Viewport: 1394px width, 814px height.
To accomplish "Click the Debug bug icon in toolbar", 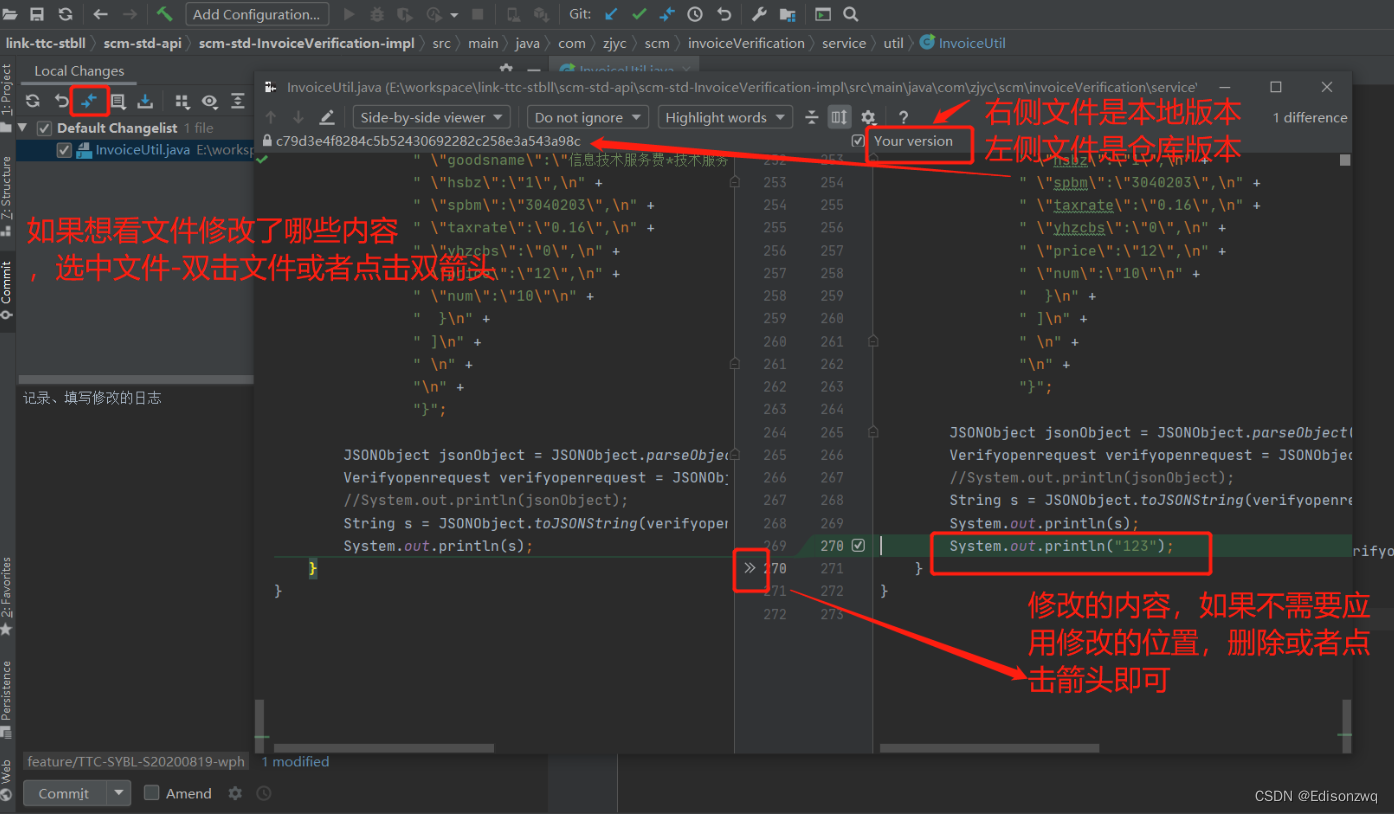I will [377, 14].
